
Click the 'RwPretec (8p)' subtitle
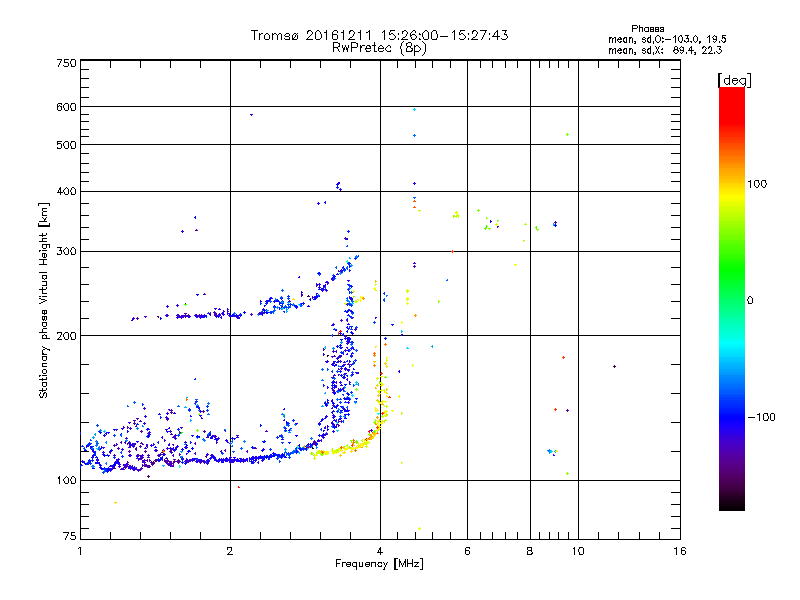click(x=379, y=48)
